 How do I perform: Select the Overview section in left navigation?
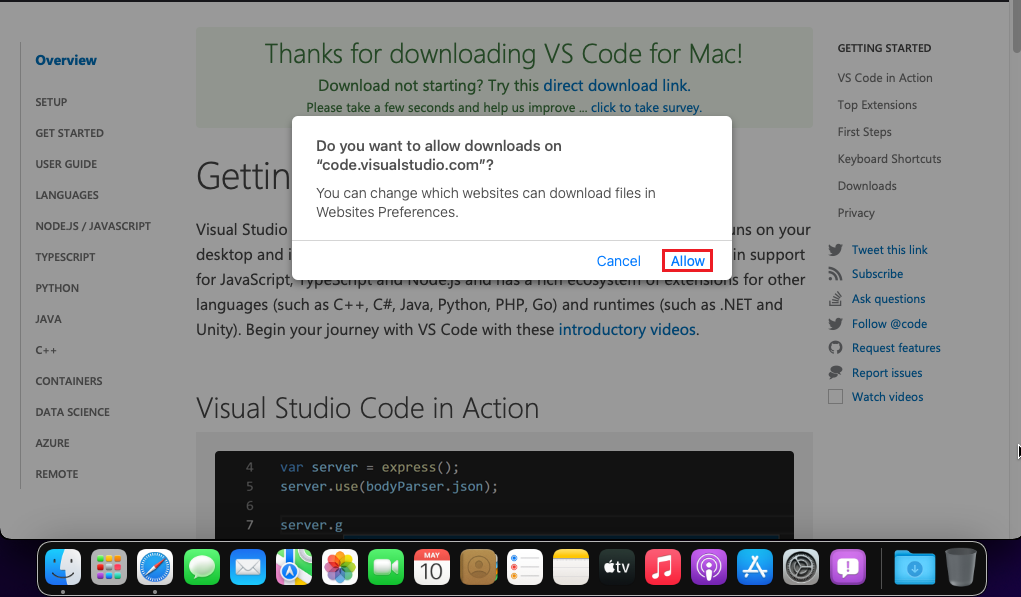point(66,60)
